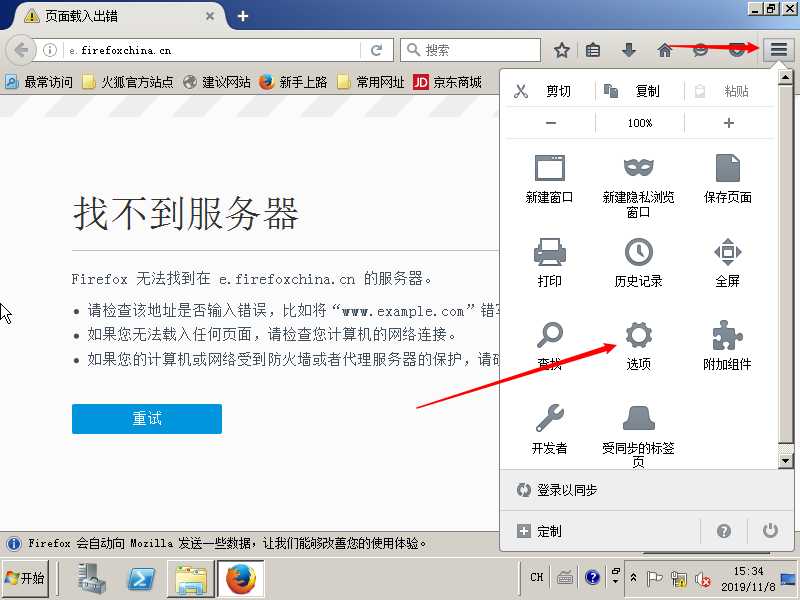Viewport: 800px width, 600px height.
Task: Click the bookmark star icon
Action: (x=562, y=50)
